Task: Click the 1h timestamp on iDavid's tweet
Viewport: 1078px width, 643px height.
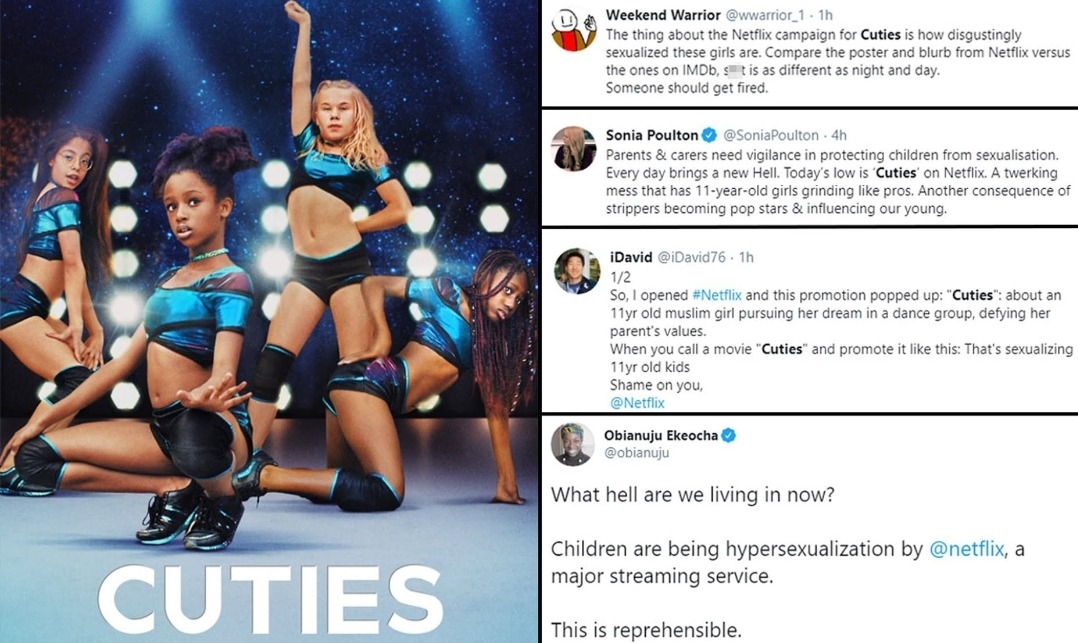Action: coord(746,257)
